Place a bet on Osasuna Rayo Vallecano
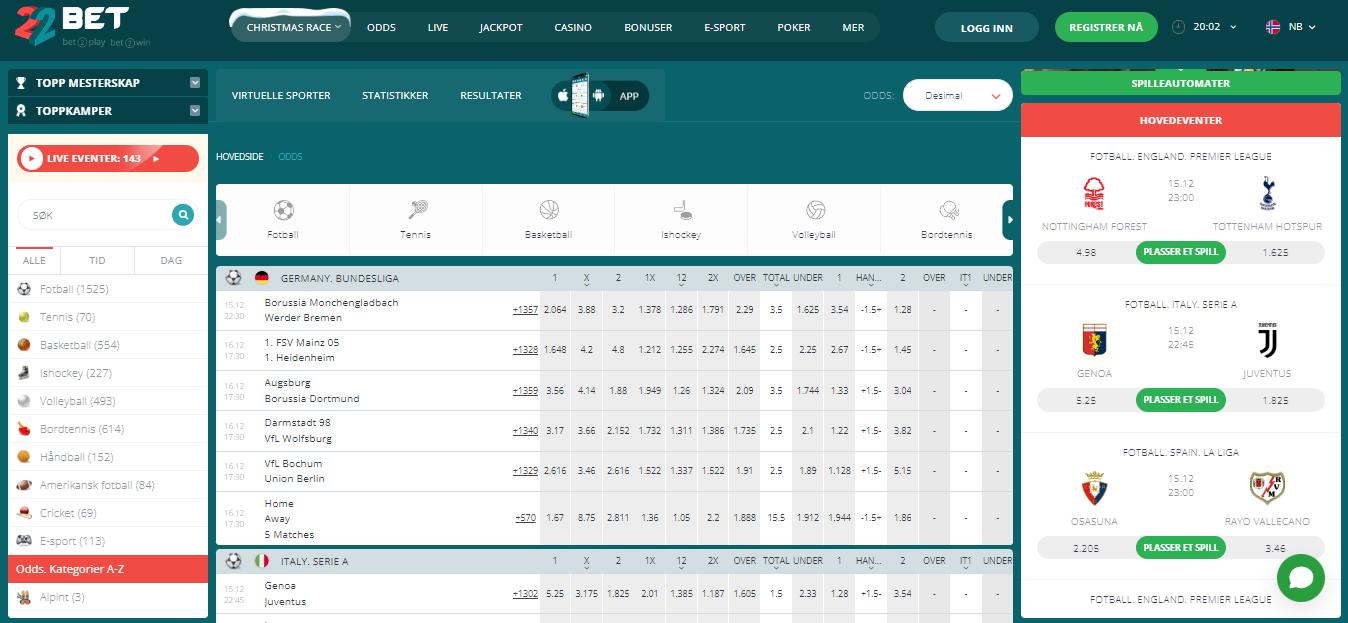 (x=1181, y=548)
